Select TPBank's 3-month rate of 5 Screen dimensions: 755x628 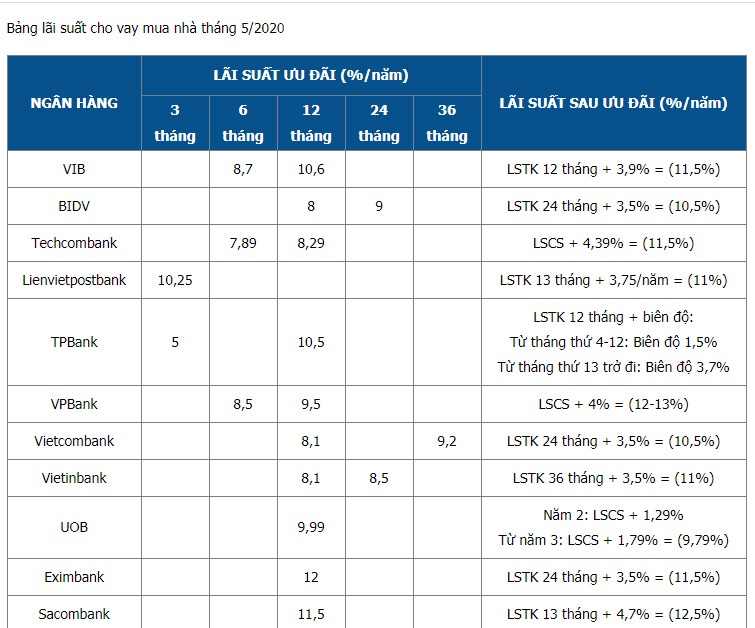(x=175, y=342)
